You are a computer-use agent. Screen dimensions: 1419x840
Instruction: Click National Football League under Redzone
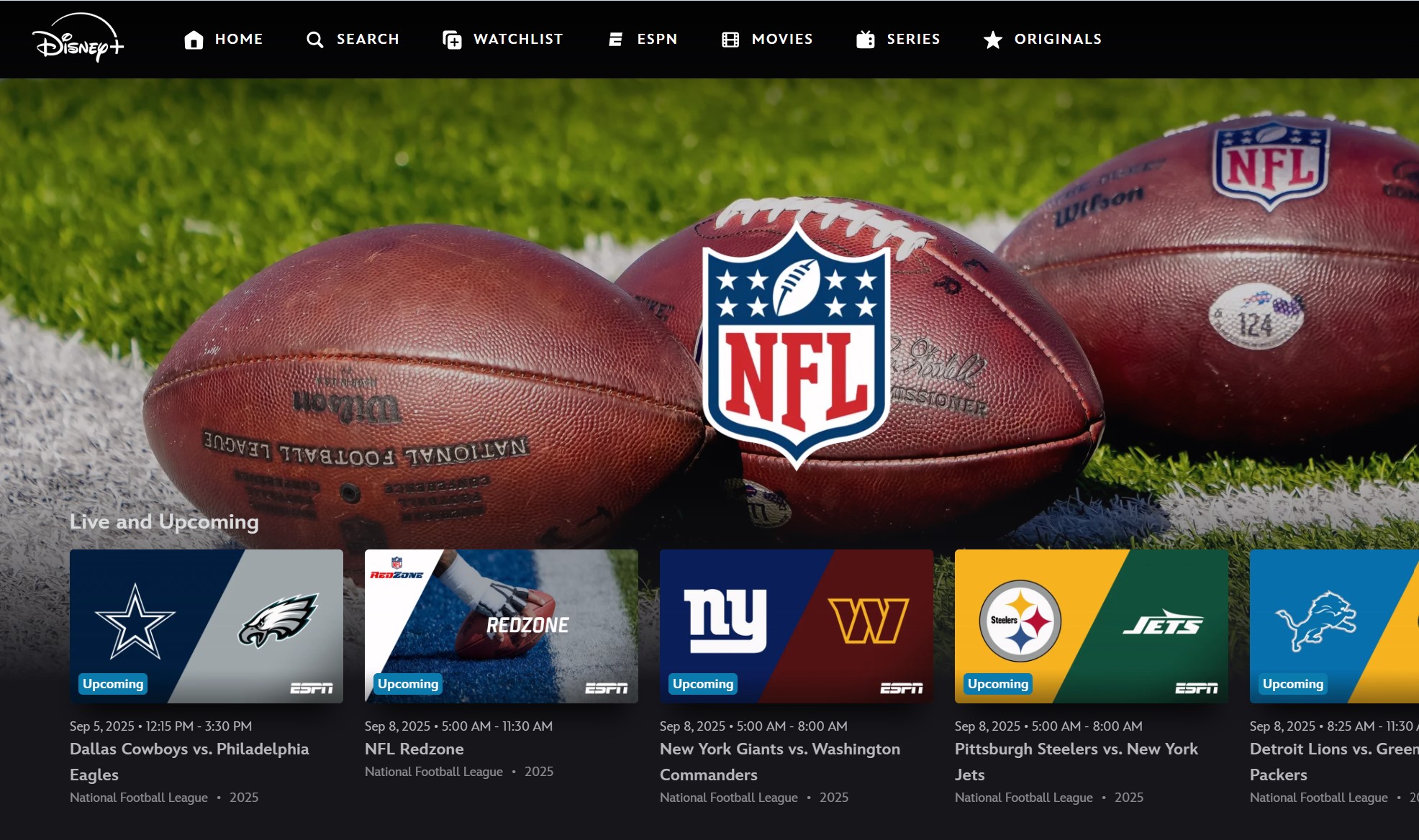click(434, 772)
